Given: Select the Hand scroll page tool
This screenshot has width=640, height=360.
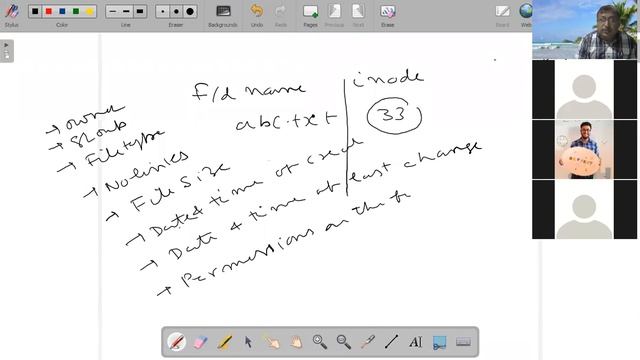Looking at the screenshot, I should (296, 342).
